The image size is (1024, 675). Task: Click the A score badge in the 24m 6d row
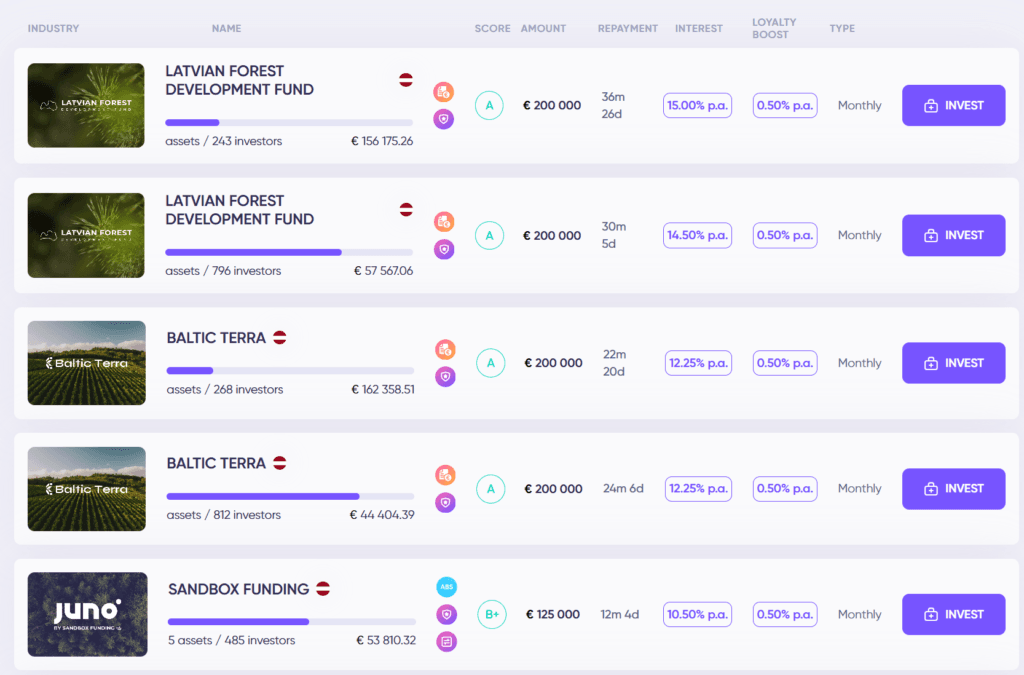pos(490,489)
